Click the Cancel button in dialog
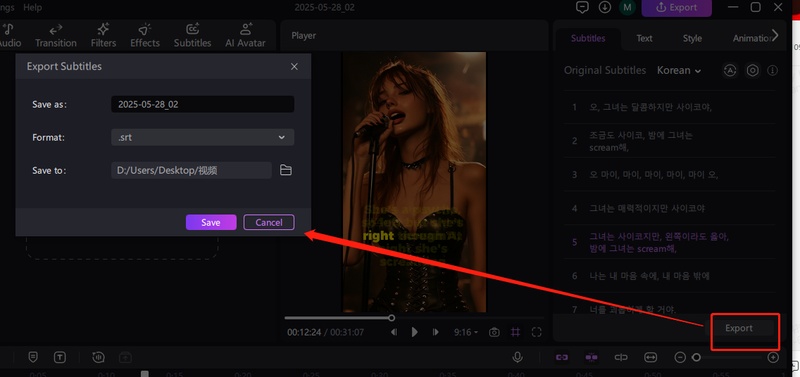Viewport: 800px width, 377px height. [269, 222]
